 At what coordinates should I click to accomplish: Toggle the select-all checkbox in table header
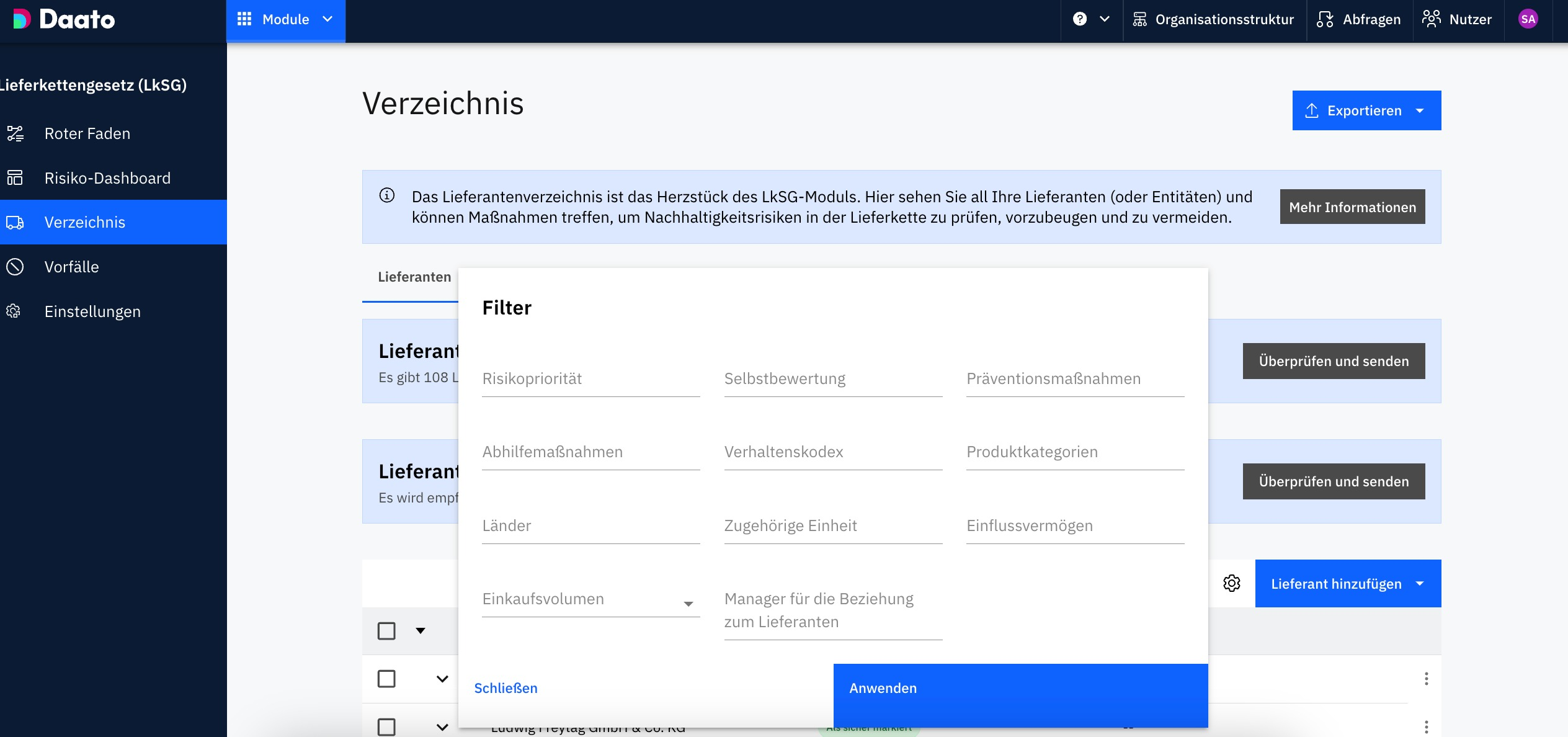386,631
